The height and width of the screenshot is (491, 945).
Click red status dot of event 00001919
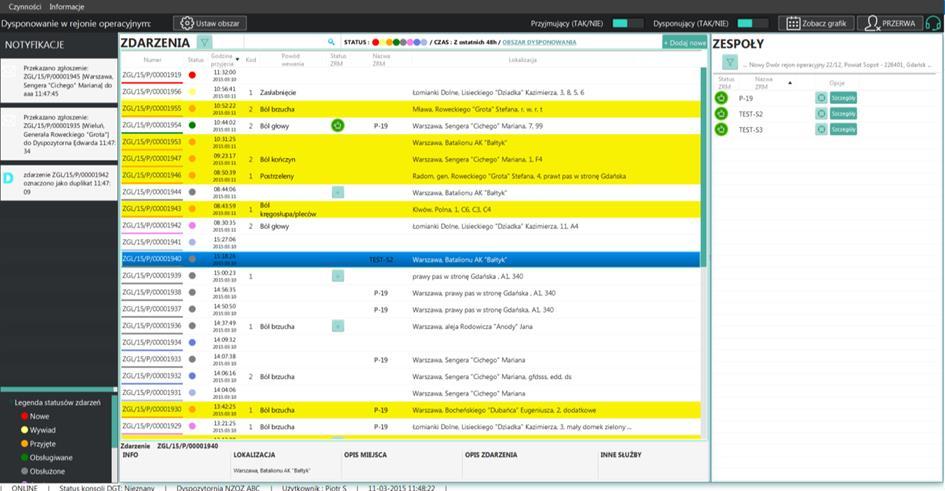coord(192,75)
